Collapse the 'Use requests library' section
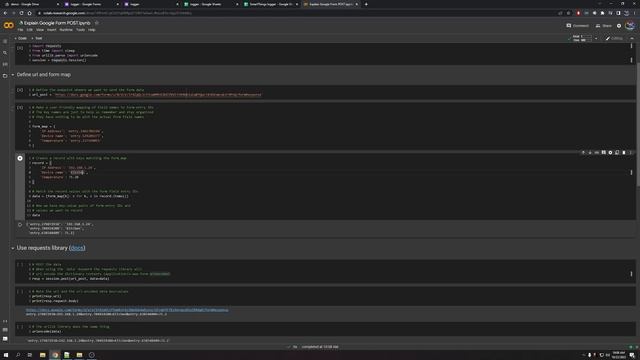 click(x=13, y=248)
